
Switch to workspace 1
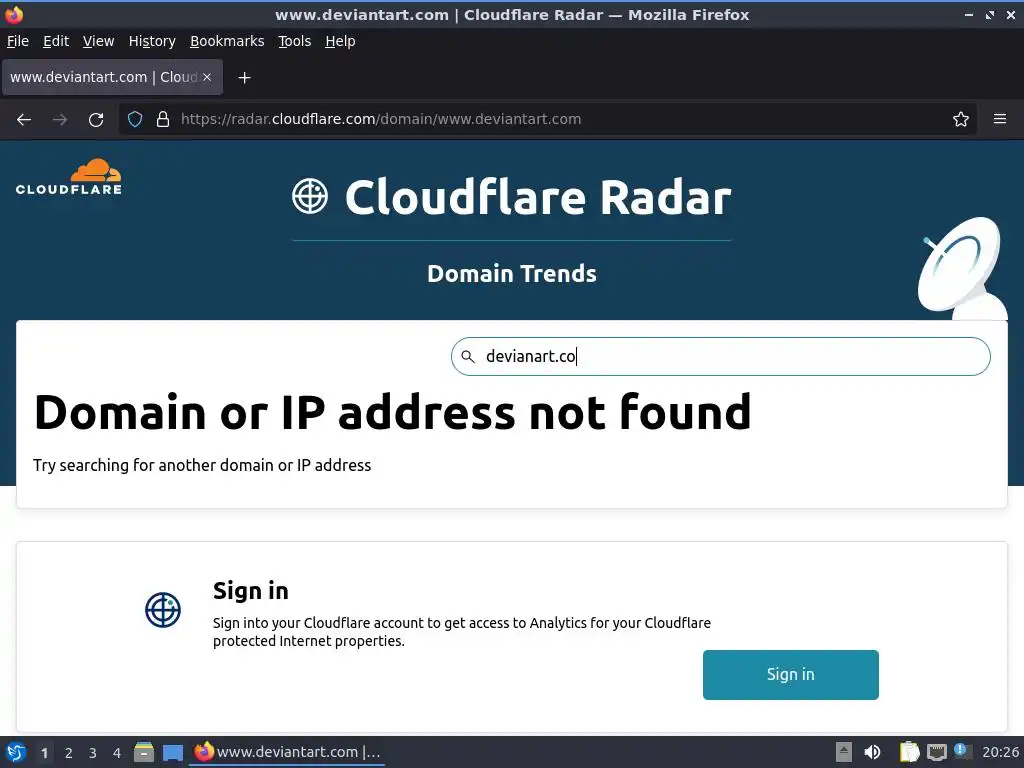[x=44, y=753]
